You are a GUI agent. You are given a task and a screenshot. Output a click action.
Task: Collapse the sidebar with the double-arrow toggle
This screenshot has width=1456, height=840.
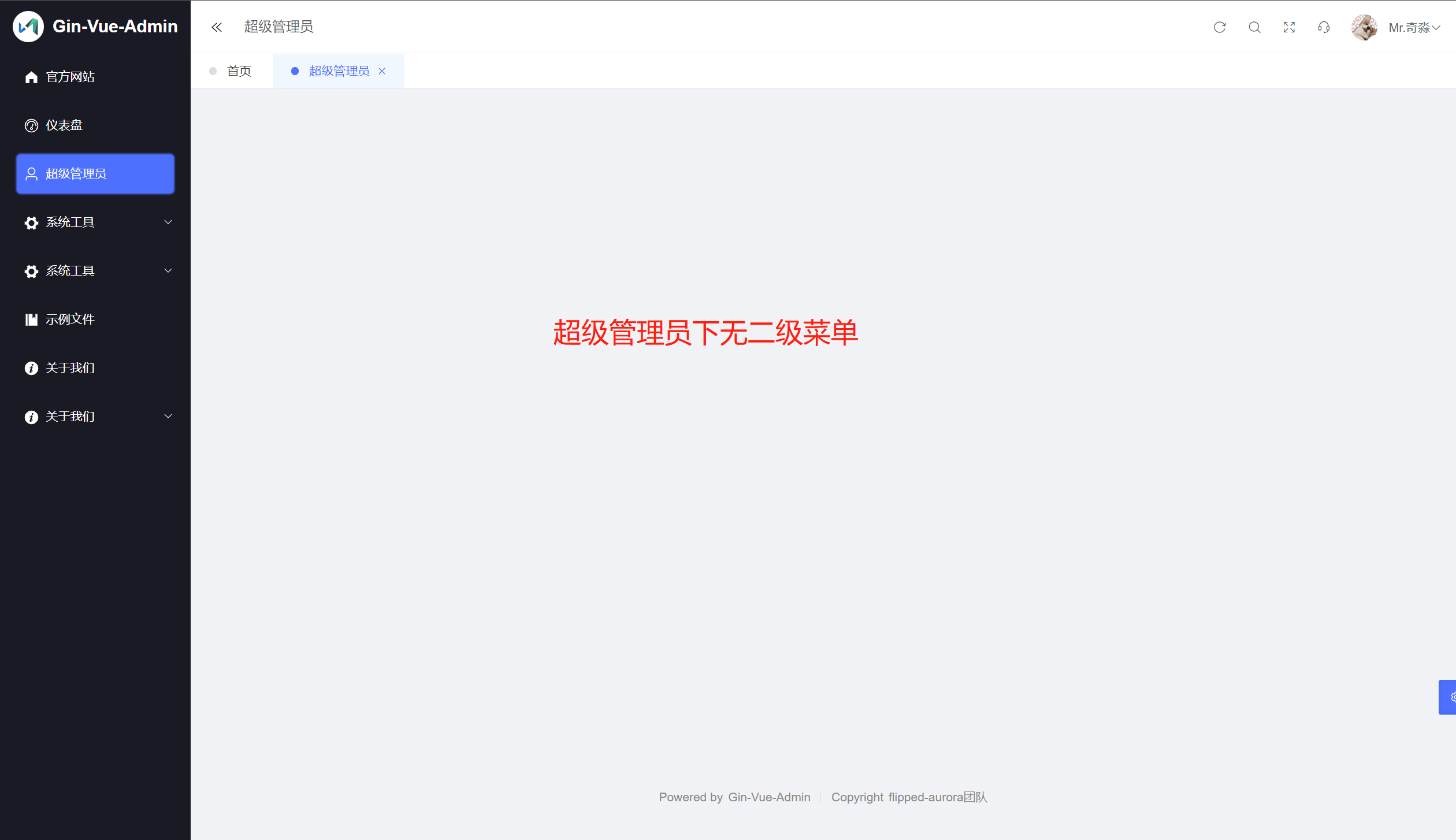[217, 27]
